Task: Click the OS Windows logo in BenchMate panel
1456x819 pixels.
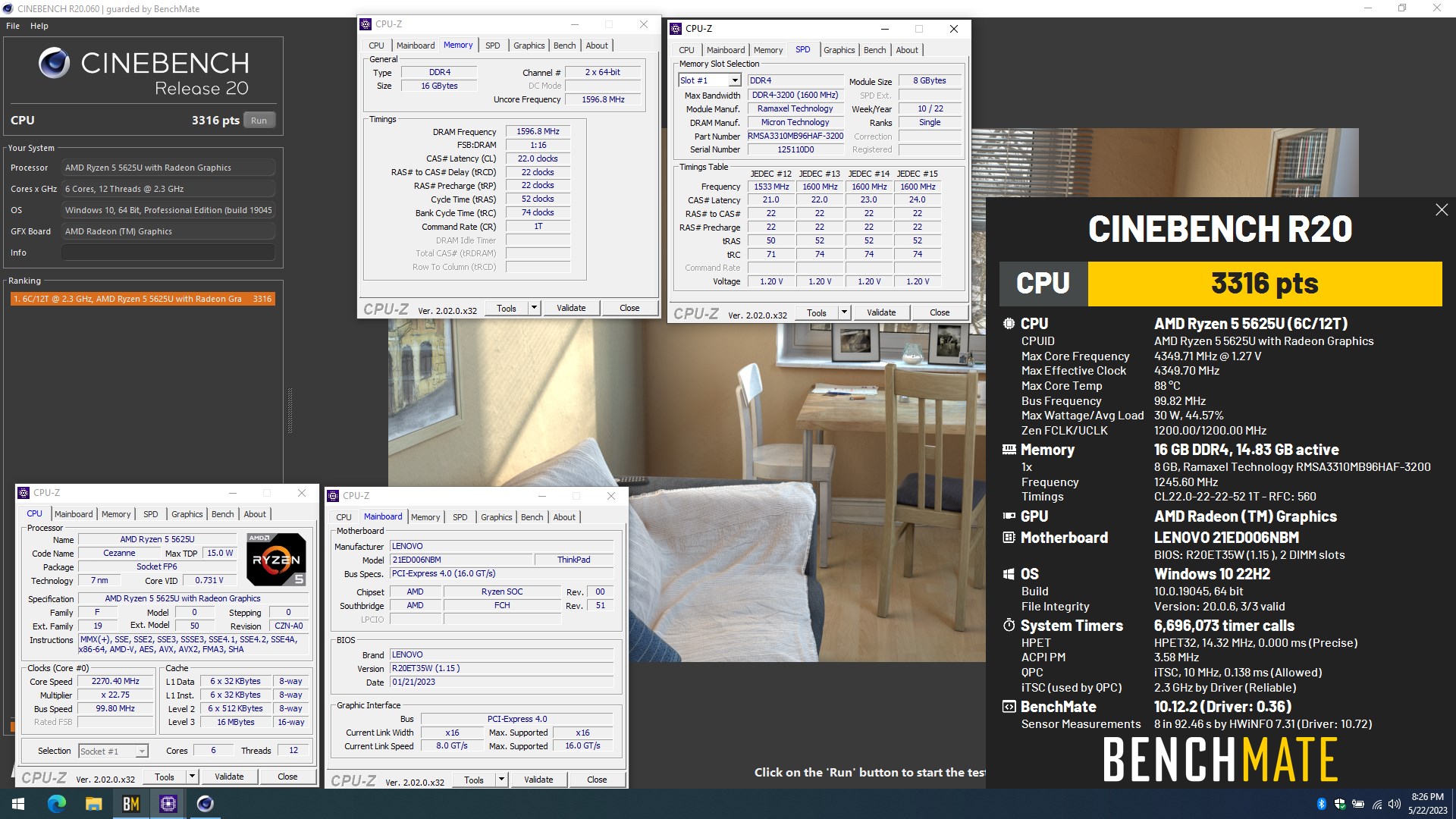Action: [x=1009, y=574]
